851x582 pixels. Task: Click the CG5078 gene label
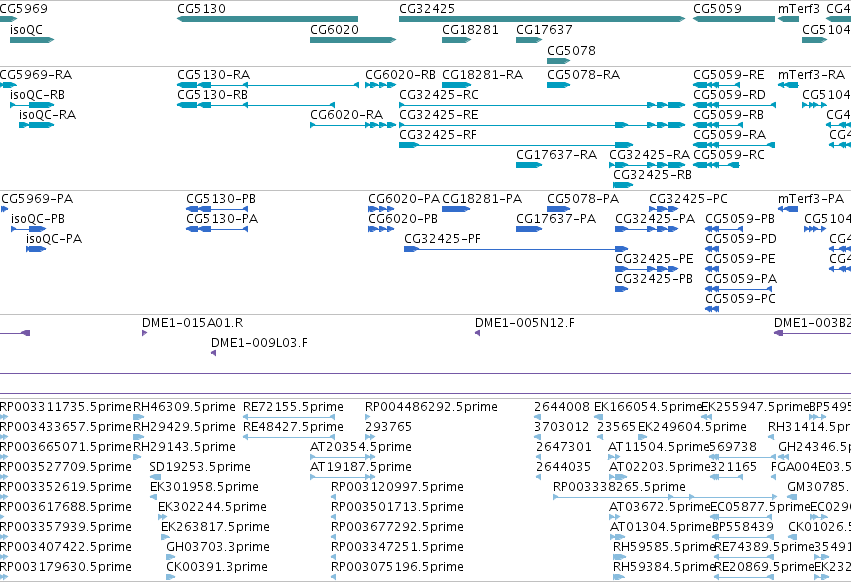click(571, 51)
